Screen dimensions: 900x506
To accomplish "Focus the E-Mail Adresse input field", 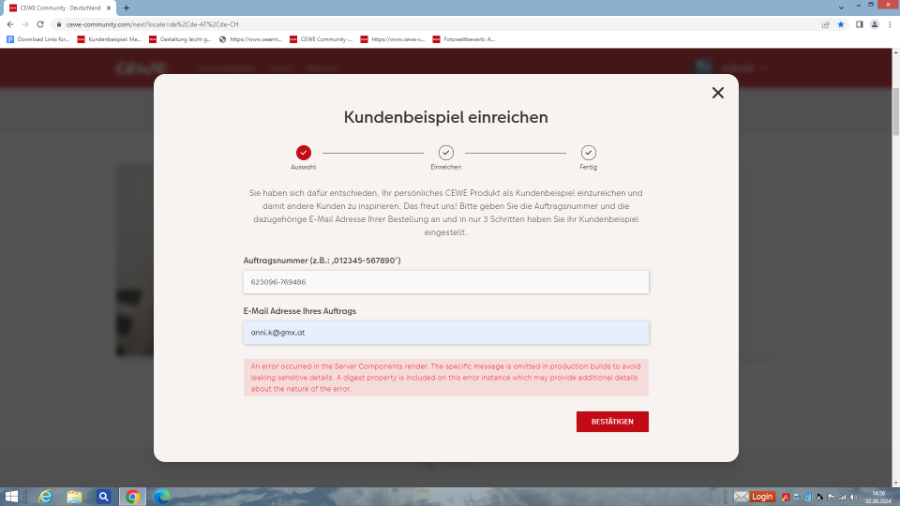I will click(x=446, y=333).
